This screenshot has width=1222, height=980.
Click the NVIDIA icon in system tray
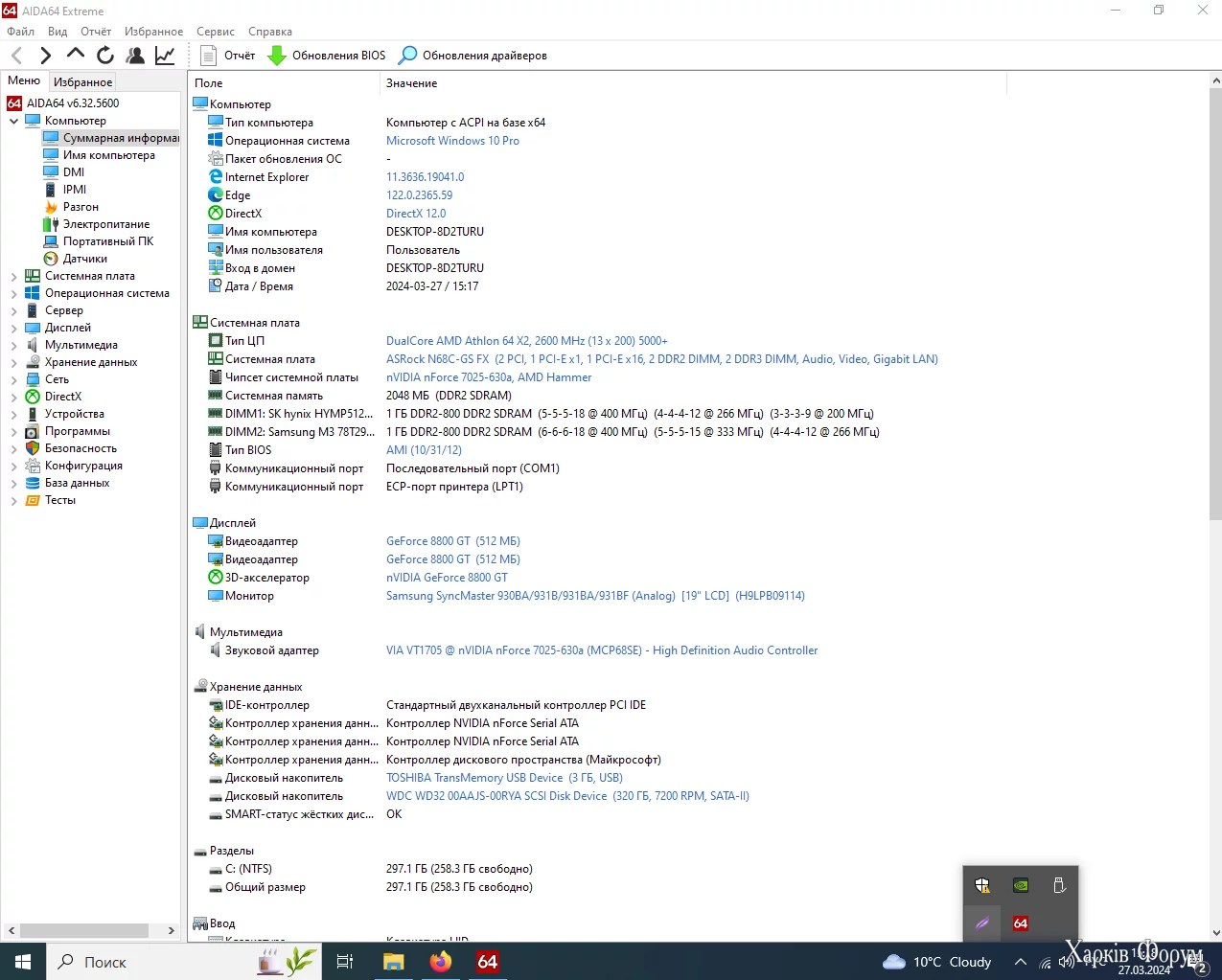tap(1021, 885)
